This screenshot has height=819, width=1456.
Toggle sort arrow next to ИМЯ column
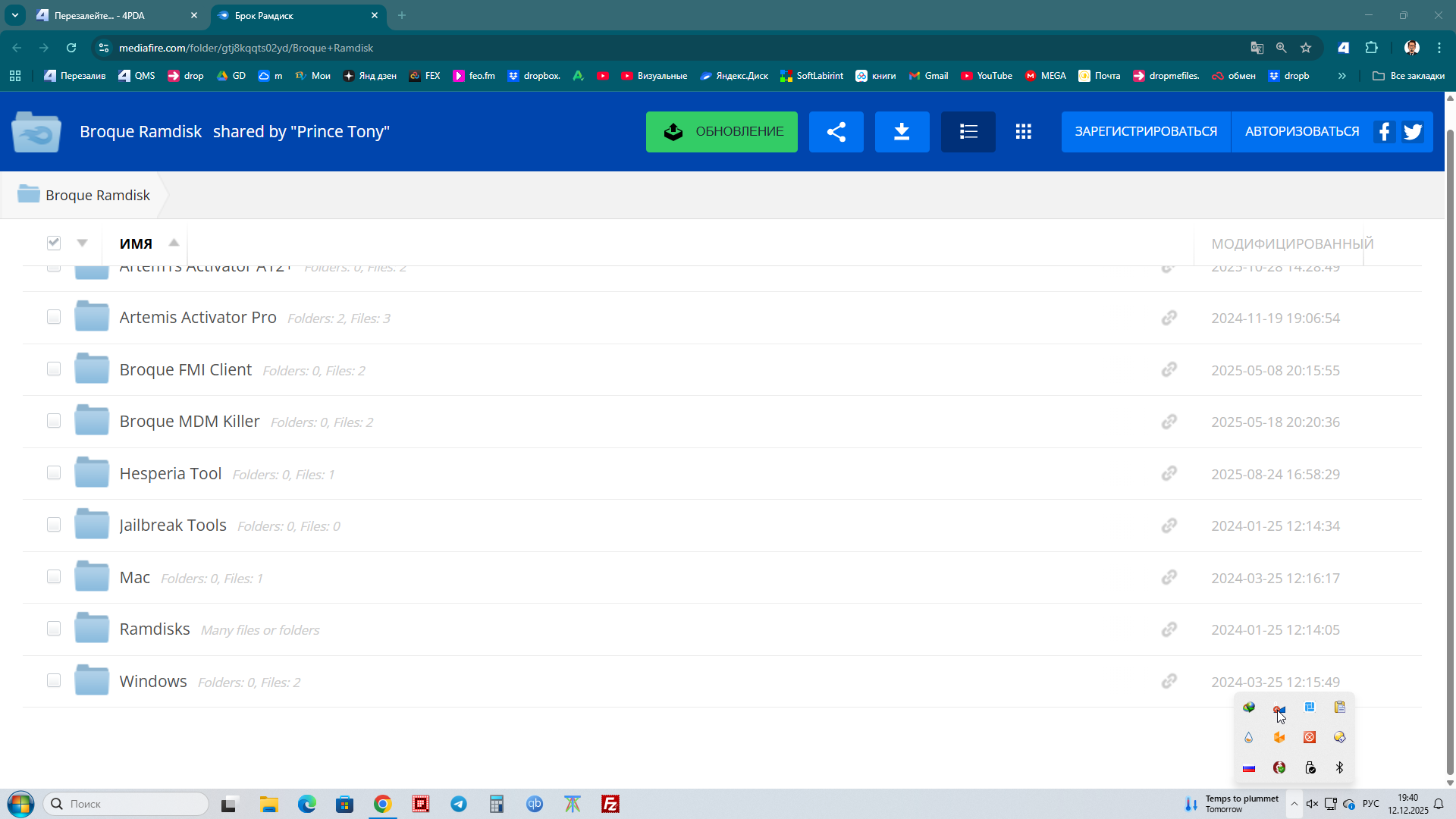tap(174, 243)
